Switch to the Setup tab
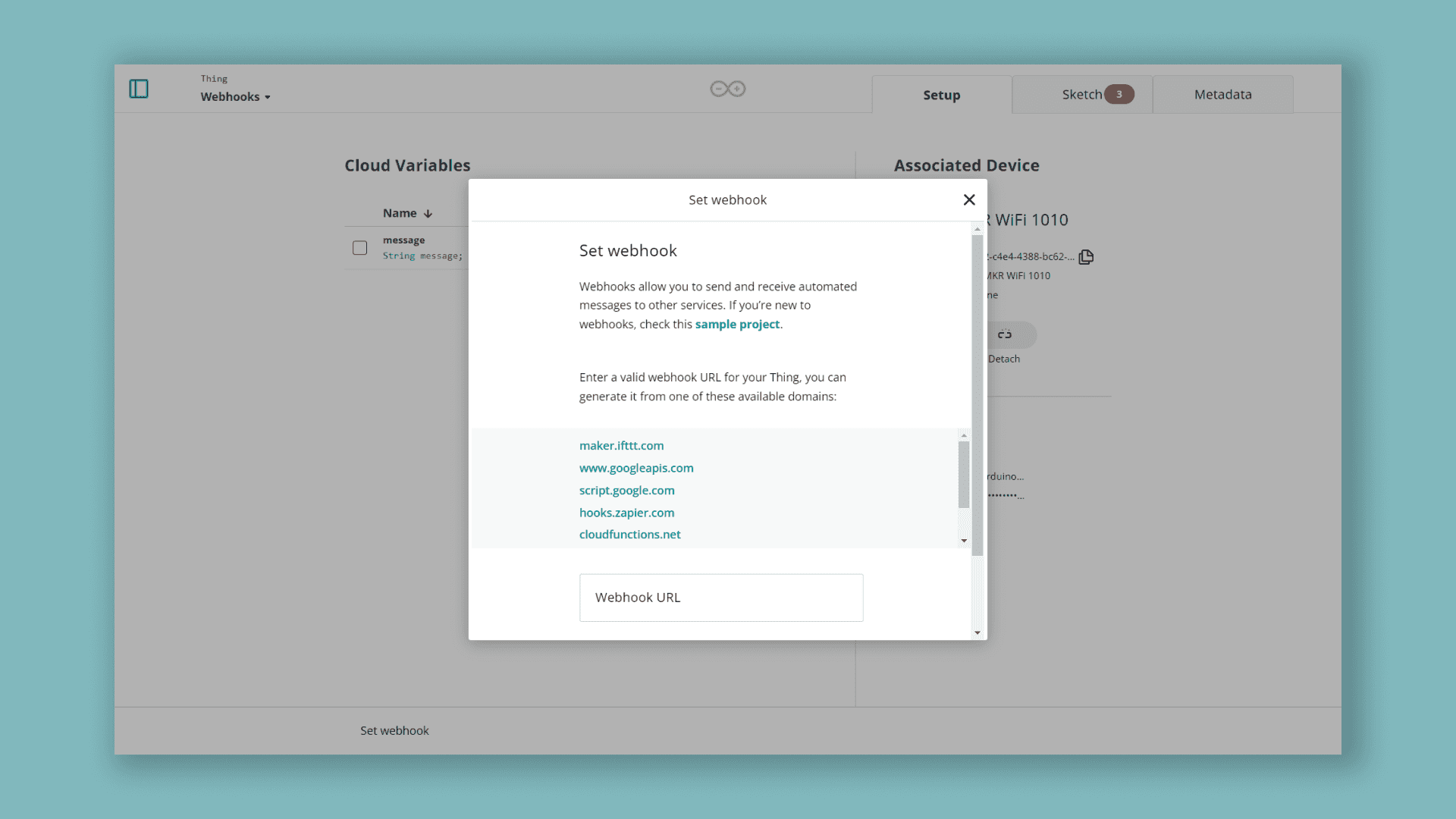The image size is (1456, 819). point(941,95)
